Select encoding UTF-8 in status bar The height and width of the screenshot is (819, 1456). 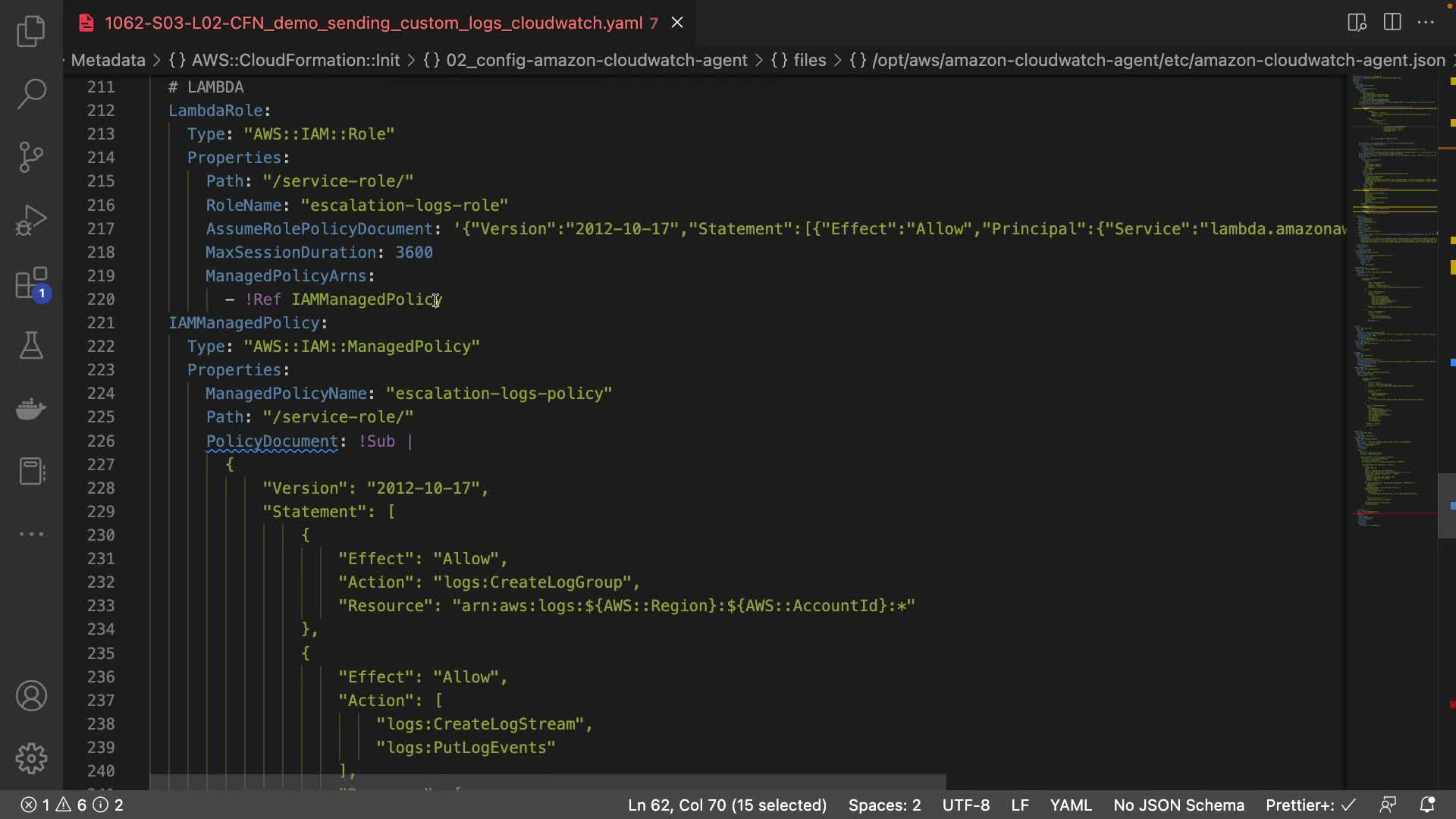point(965,805)
